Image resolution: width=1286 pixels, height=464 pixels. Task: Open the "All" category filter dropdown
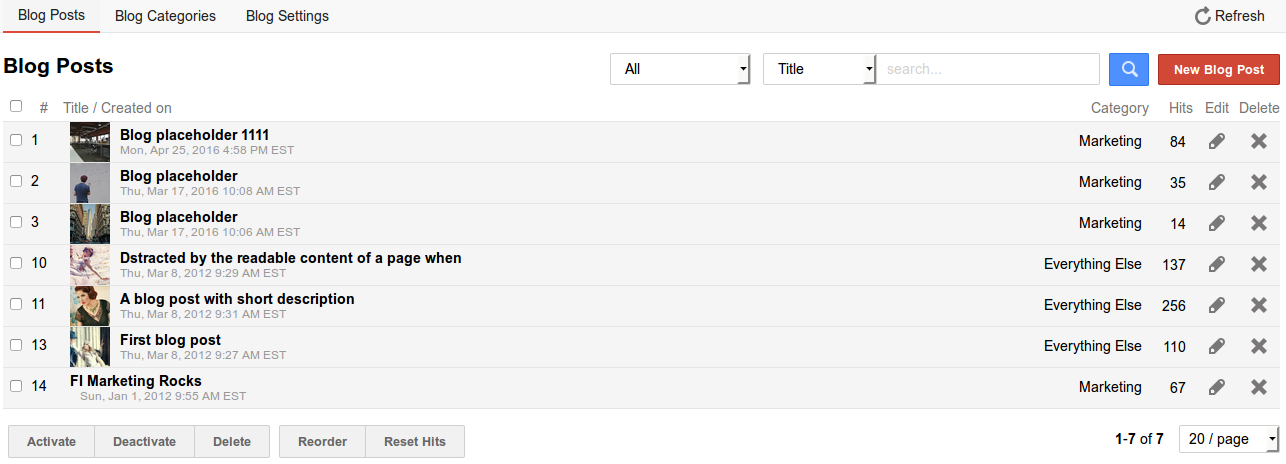click(x=680, y=69)
